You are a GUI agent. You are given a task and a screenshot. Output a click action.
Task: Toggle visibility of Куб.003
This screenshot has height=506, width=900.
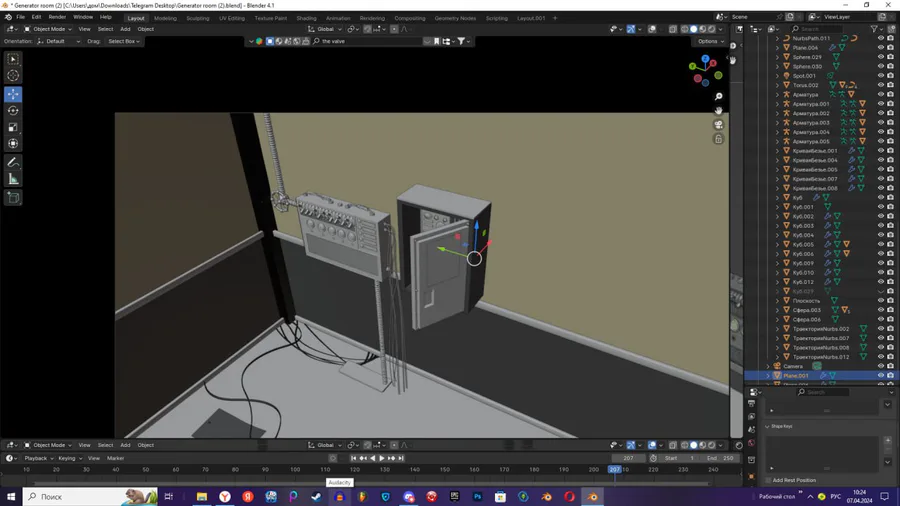tap(880, 225)
